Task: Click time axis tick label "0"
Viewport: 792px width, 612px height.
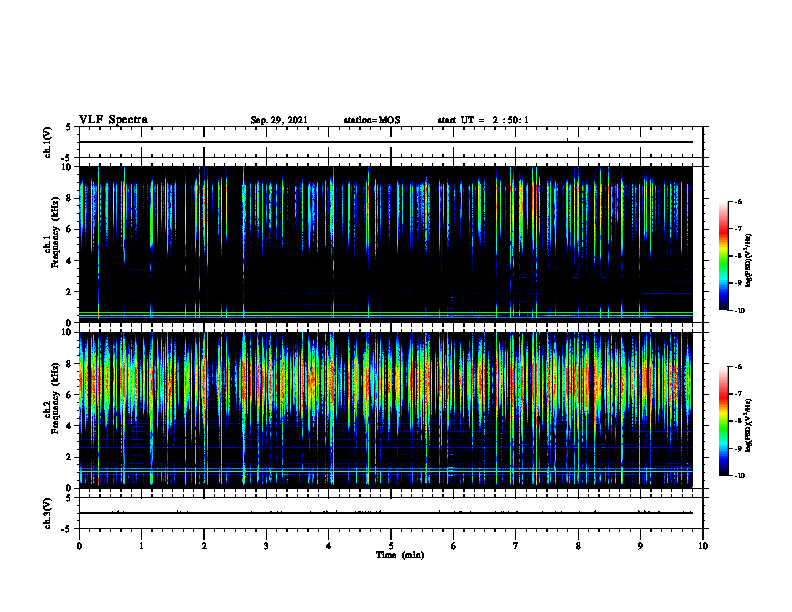Action: [79, 546]
